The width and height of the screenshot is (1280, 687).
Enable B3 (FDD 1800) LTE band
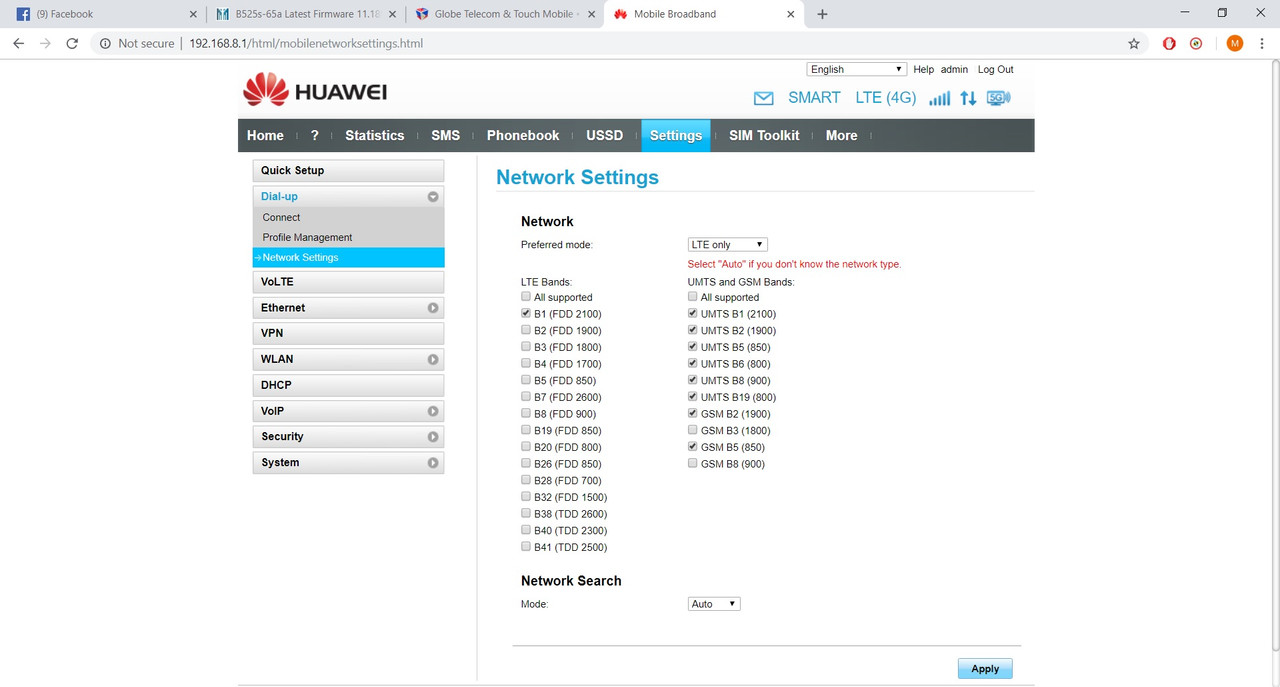click(x=526, y=347)
